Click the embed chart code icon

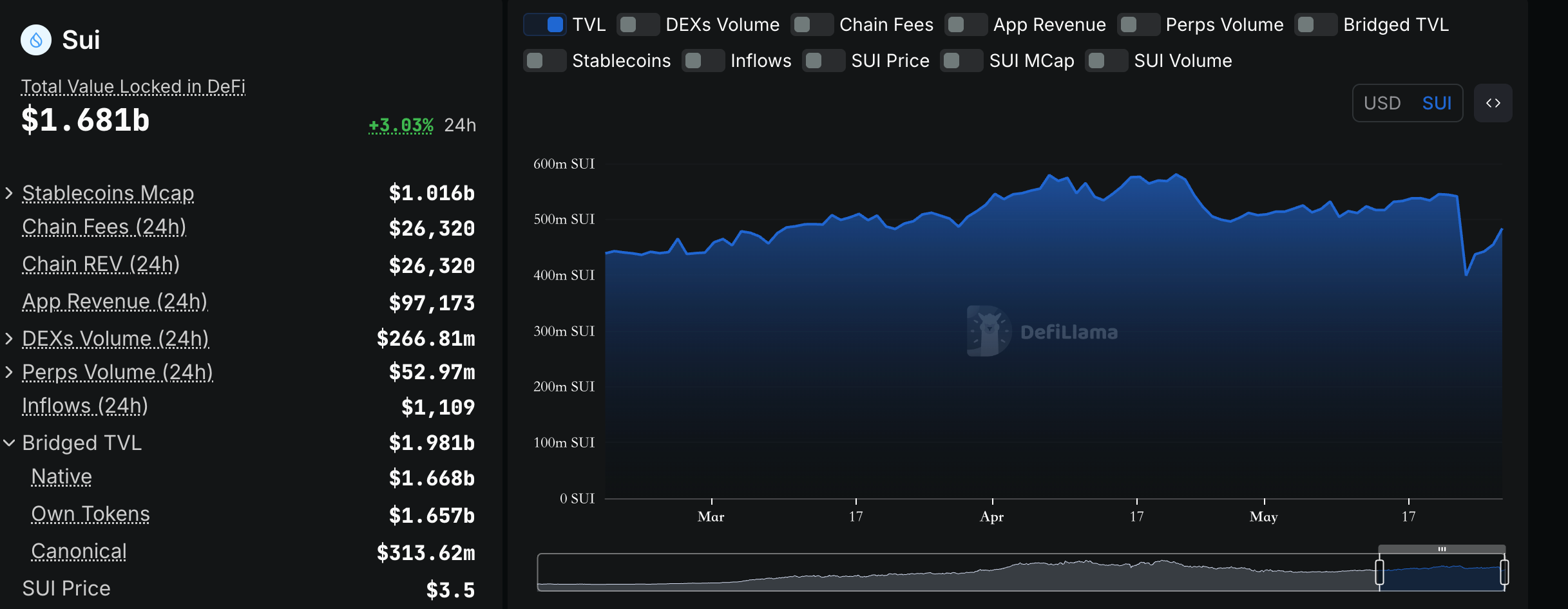[x=1493, y=103]
